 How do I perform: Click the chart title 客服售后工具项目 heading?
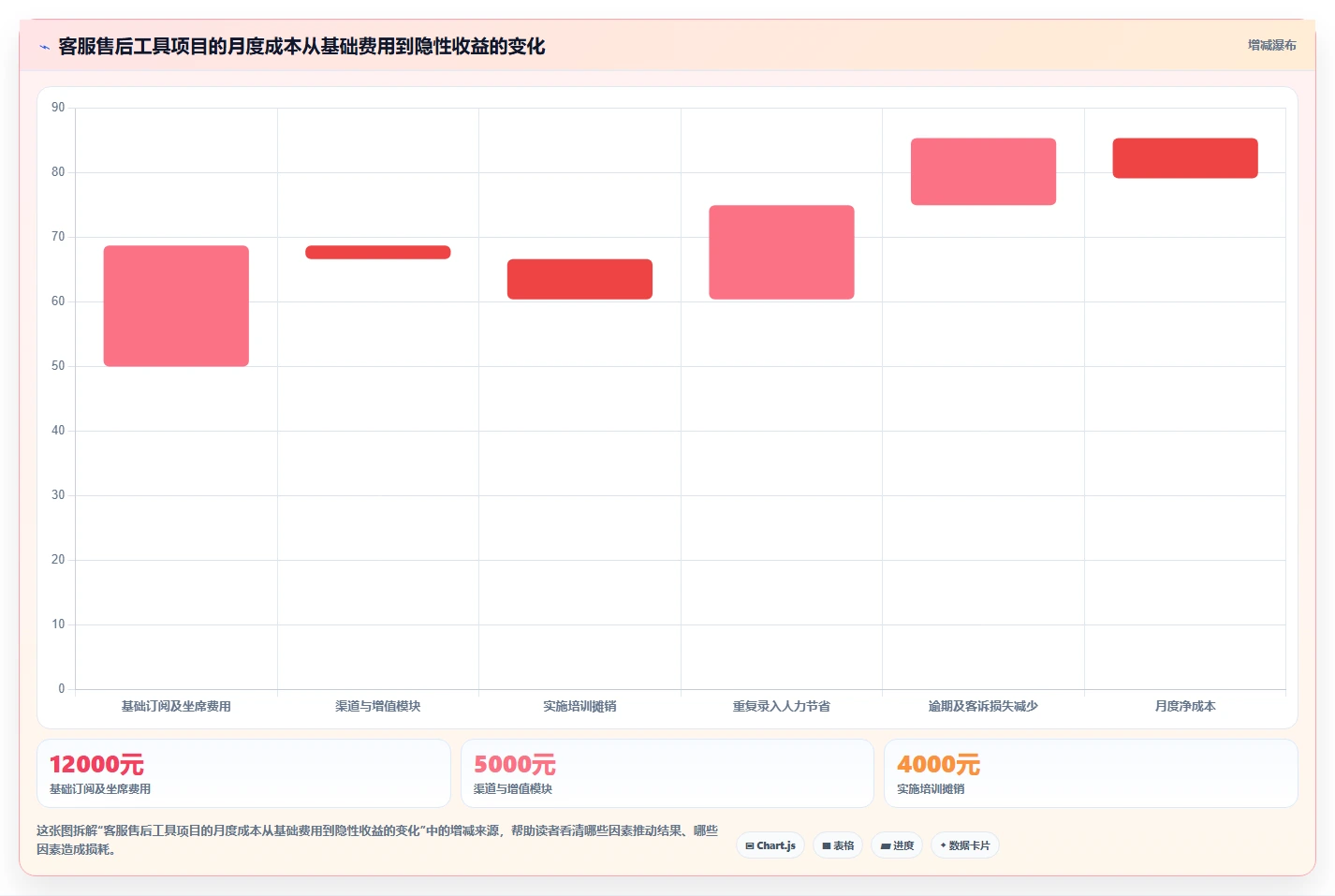pos(301,46)
